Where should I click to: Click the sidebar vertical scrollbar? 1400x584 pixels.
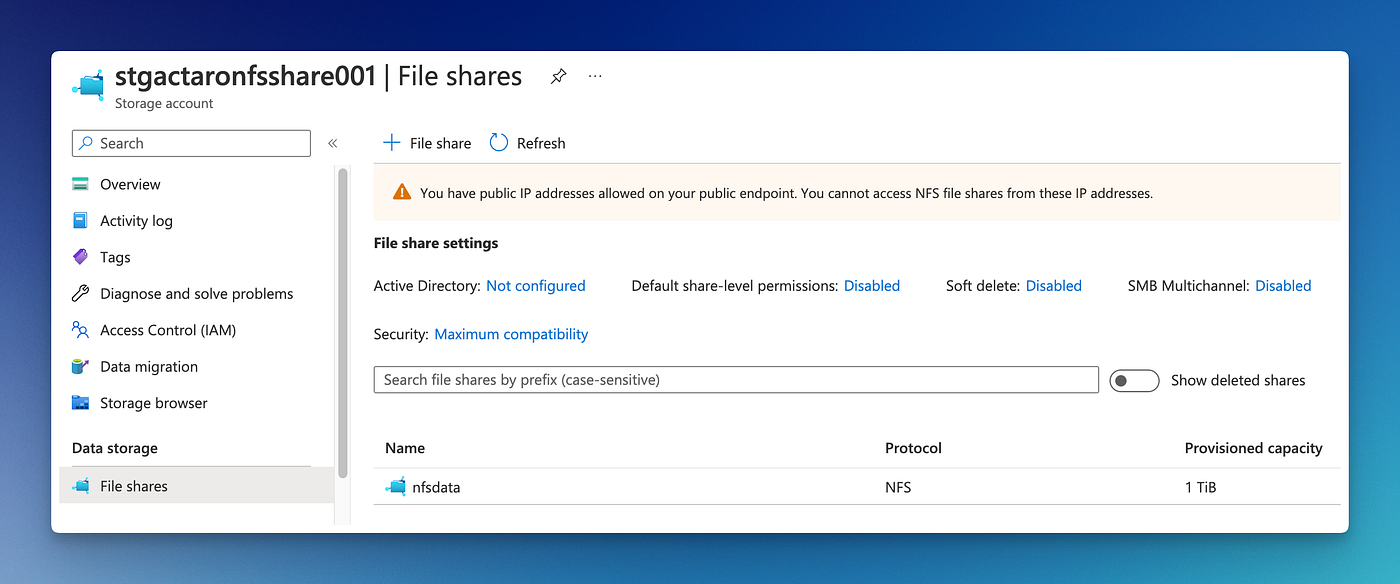tap(343, 323)
